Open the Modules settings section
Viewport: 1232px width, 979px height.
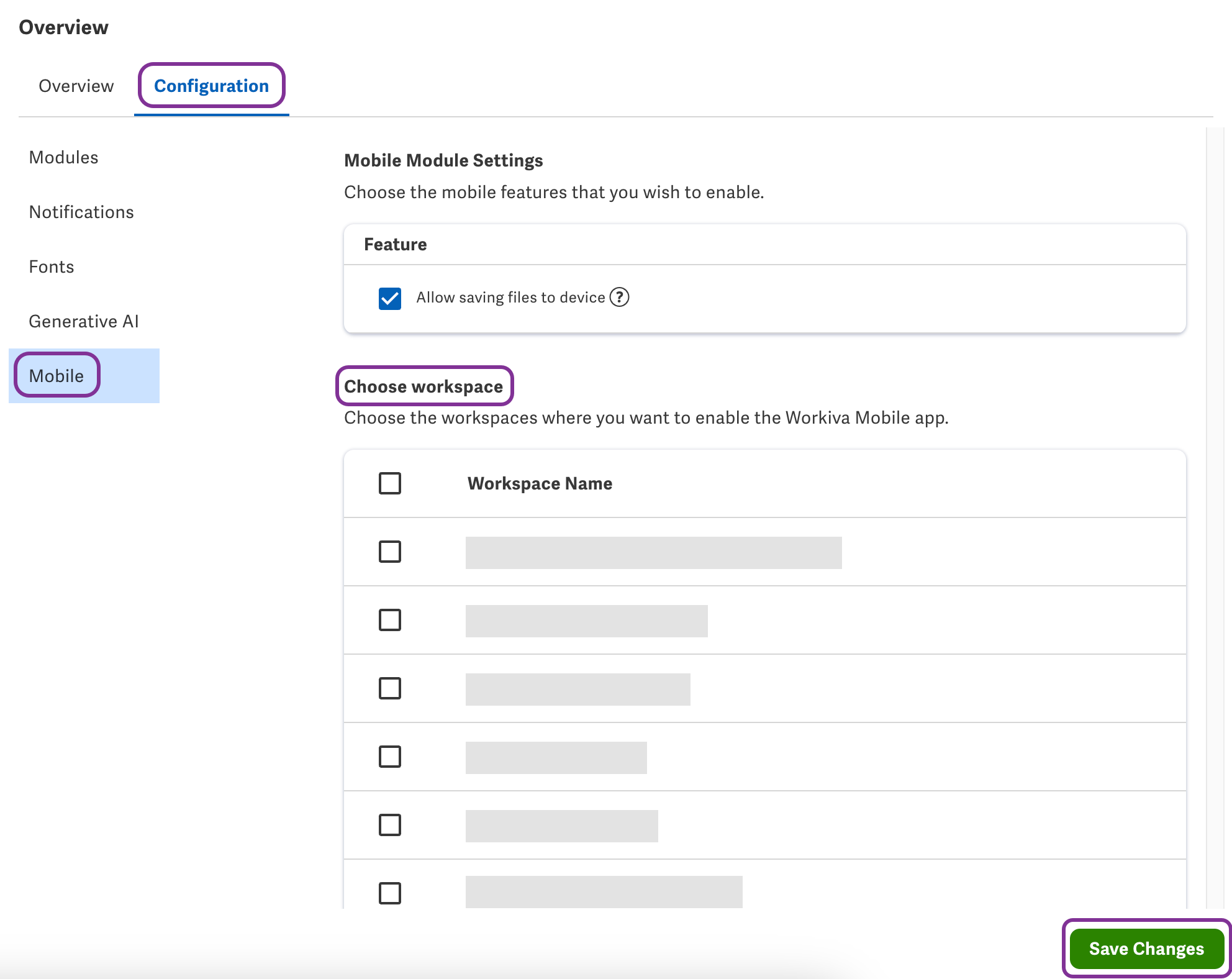(x=63, y=157)
